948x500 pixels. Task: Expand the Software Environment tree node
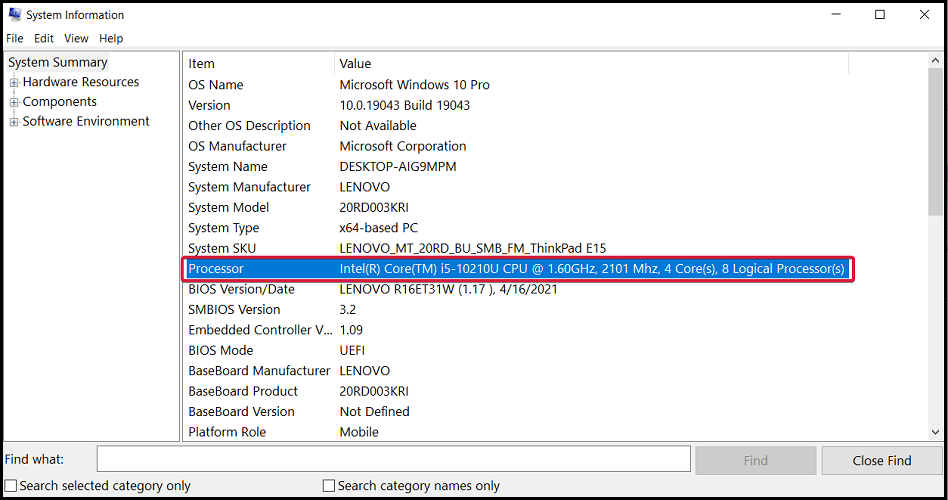(x=14, y=122)
